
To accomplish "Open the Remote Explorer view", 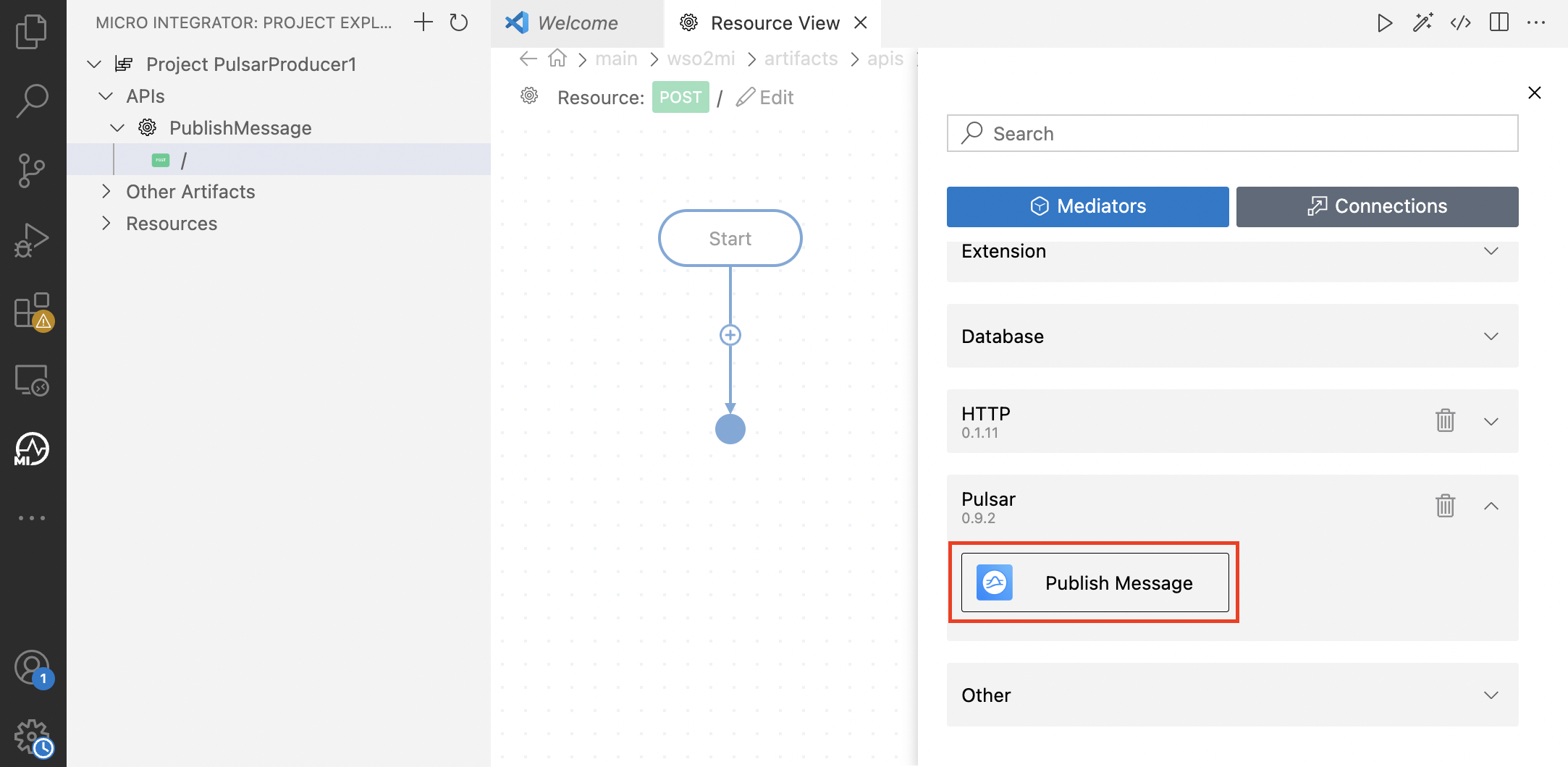I will [x=32, y=380].
